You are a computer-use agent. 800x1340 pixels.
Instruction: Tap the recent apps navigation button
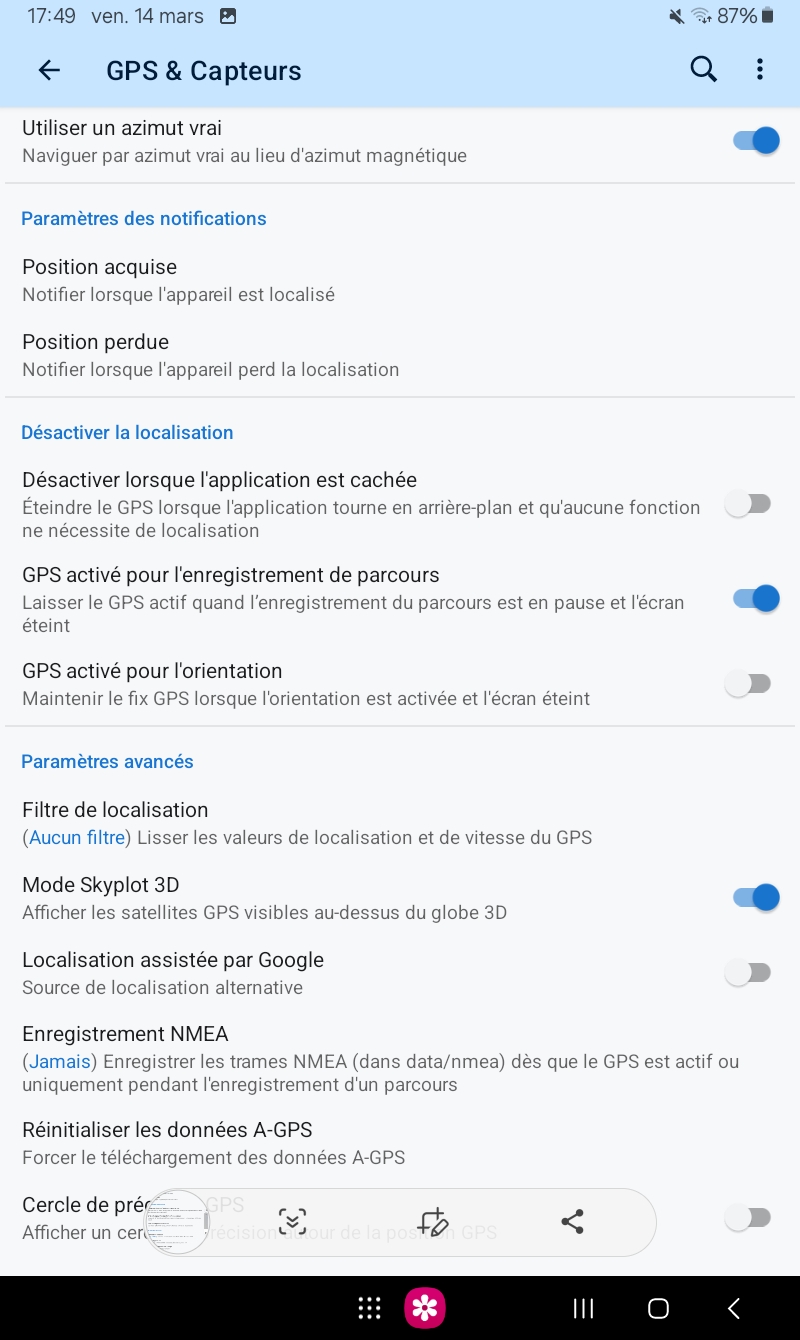(583, 1308)
